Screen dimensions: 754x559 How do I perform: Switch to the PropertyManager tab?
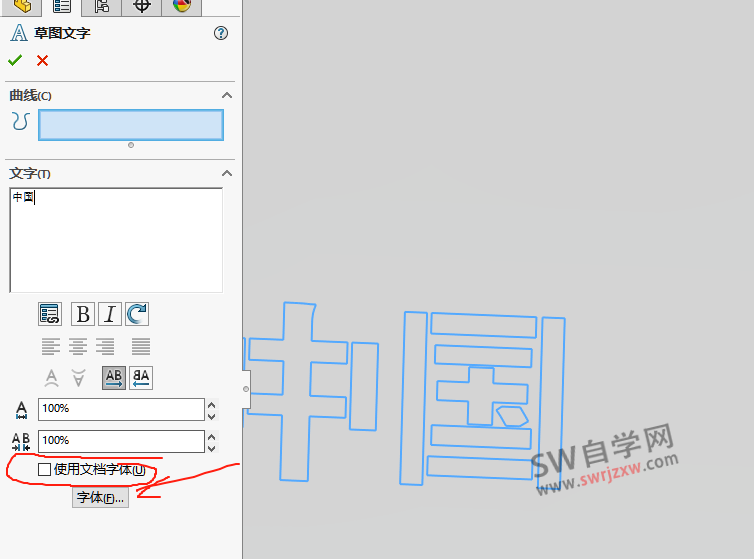point(62,7)
